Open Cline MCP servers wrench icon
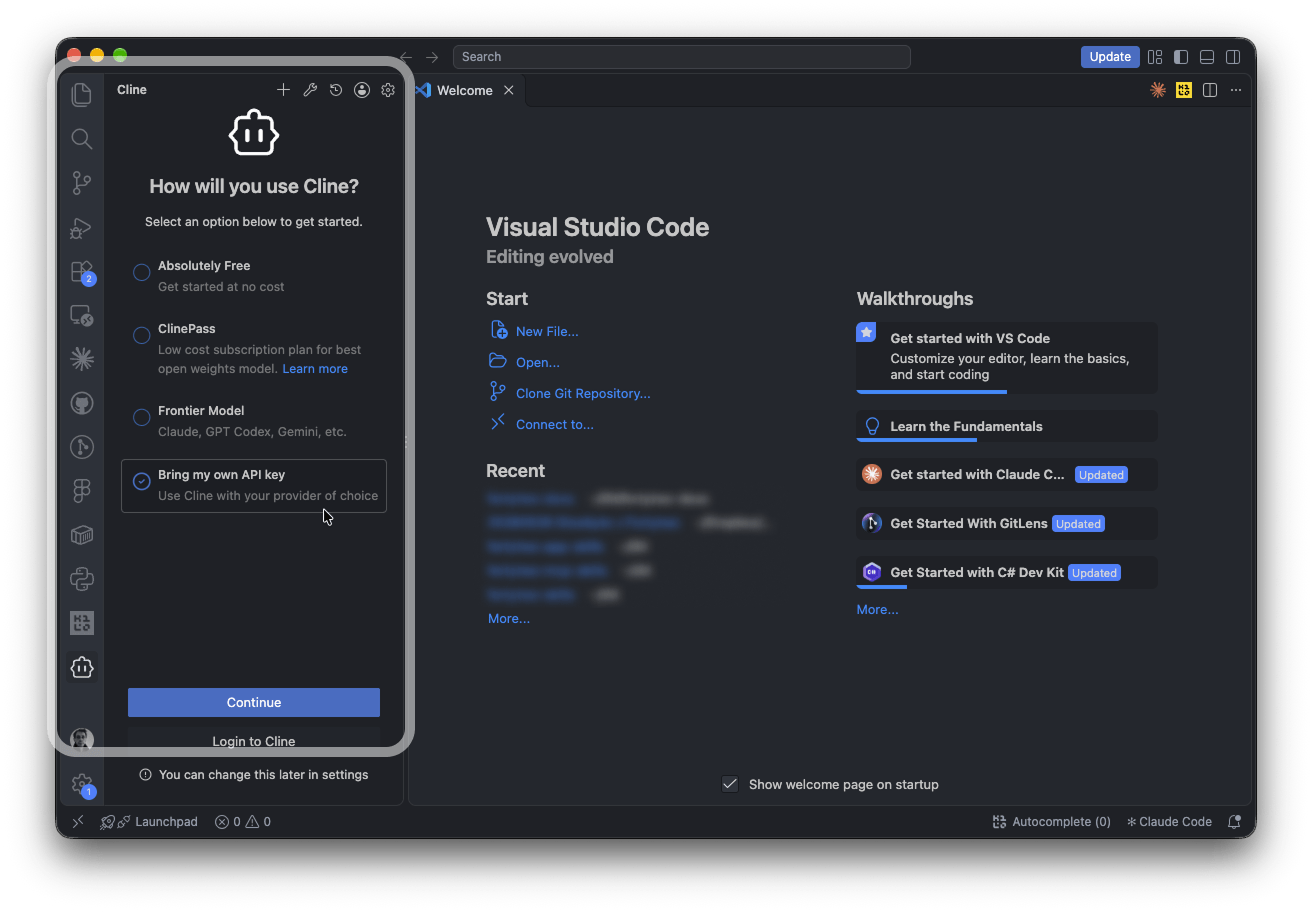This screenshot has height=912, width=1312. click(310, 90)
